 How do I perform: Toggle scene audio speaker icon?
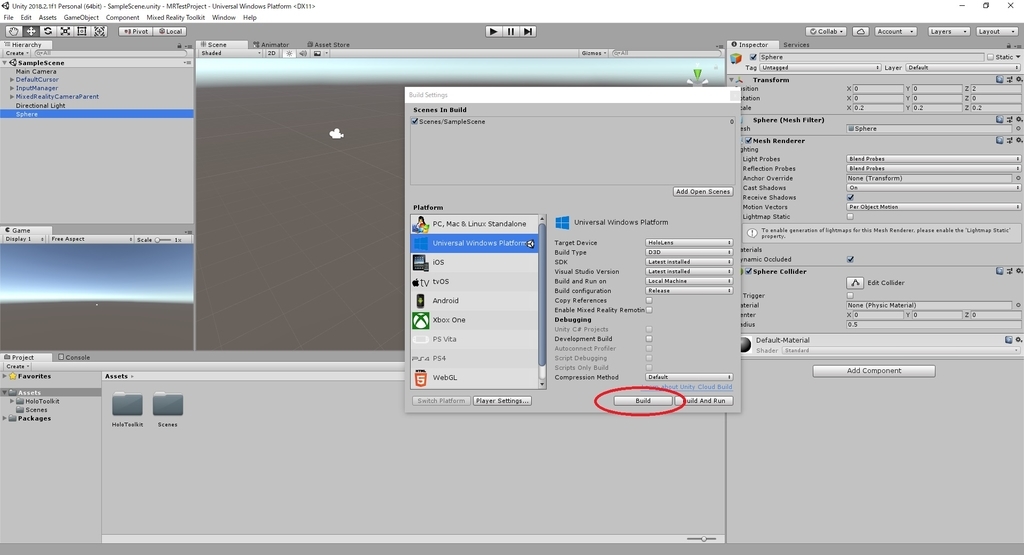click(303, 54)
